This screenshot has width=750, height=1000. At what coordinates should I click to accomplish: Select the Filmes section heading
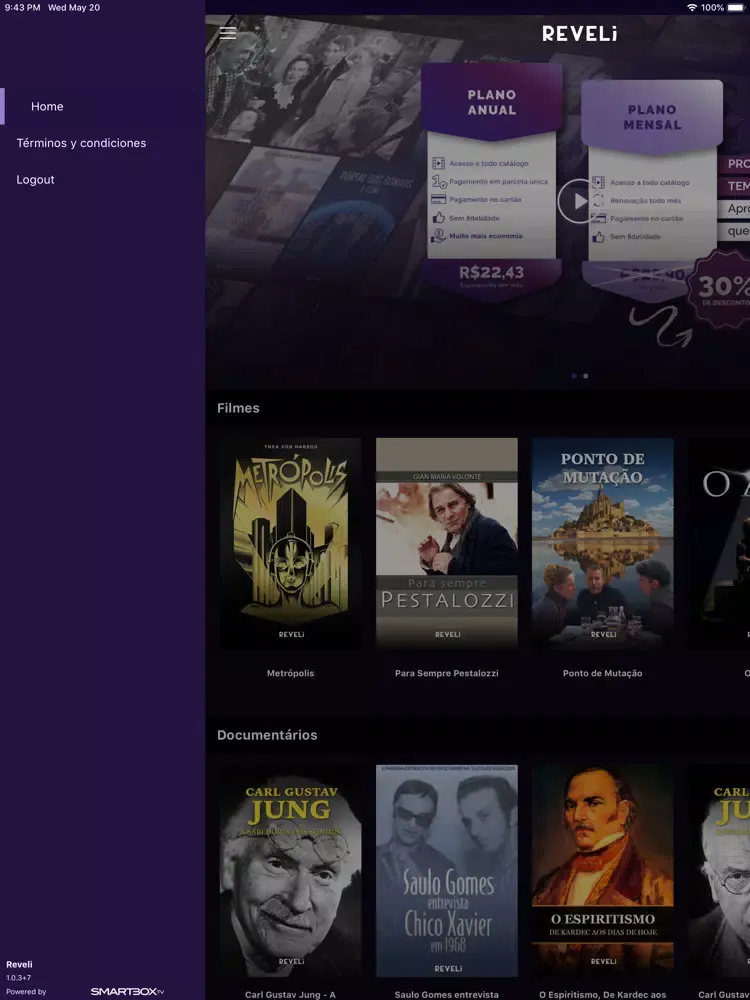(238, 408)
